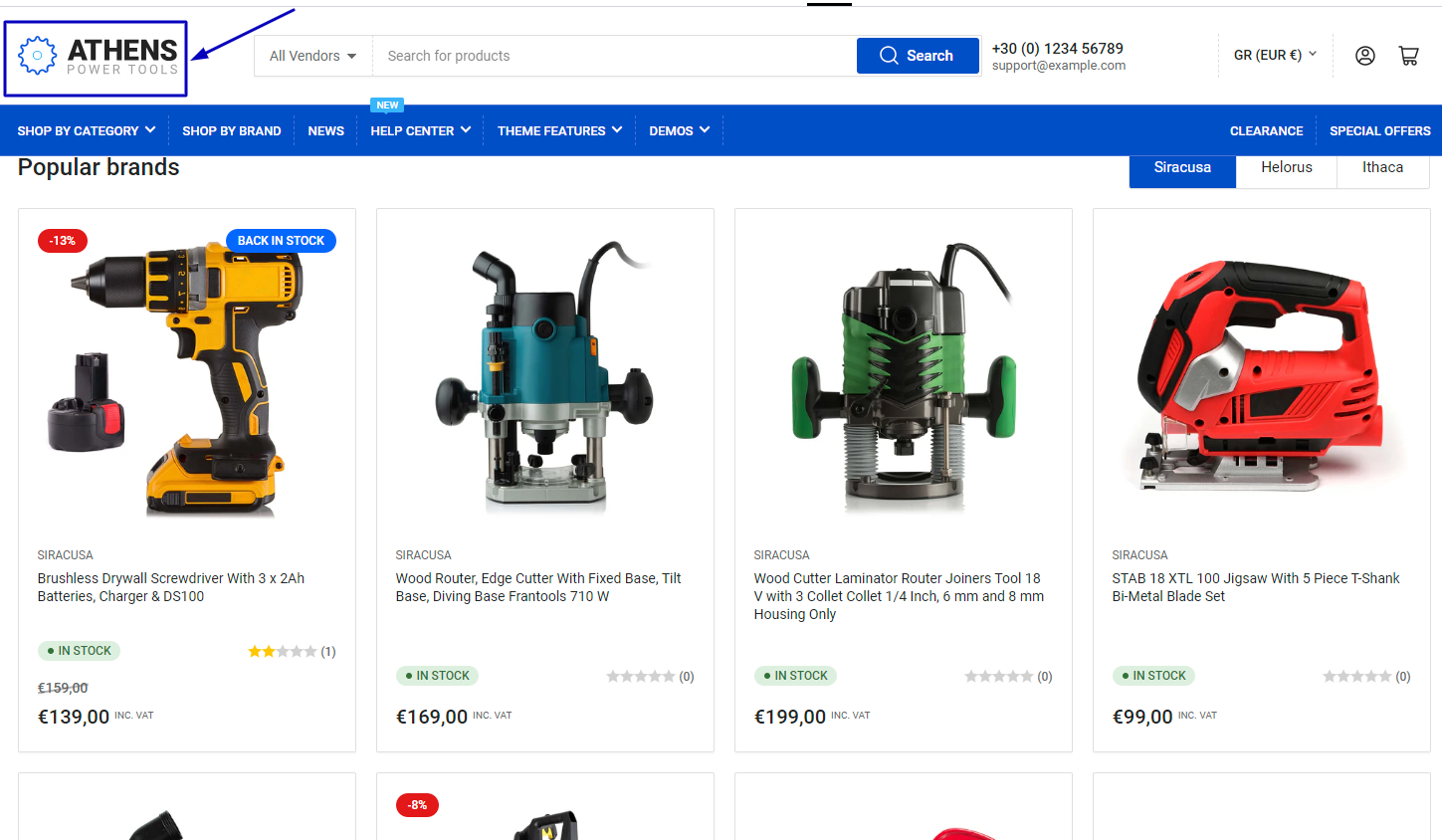Click the Popular brands heading

(x=99, y=167)
